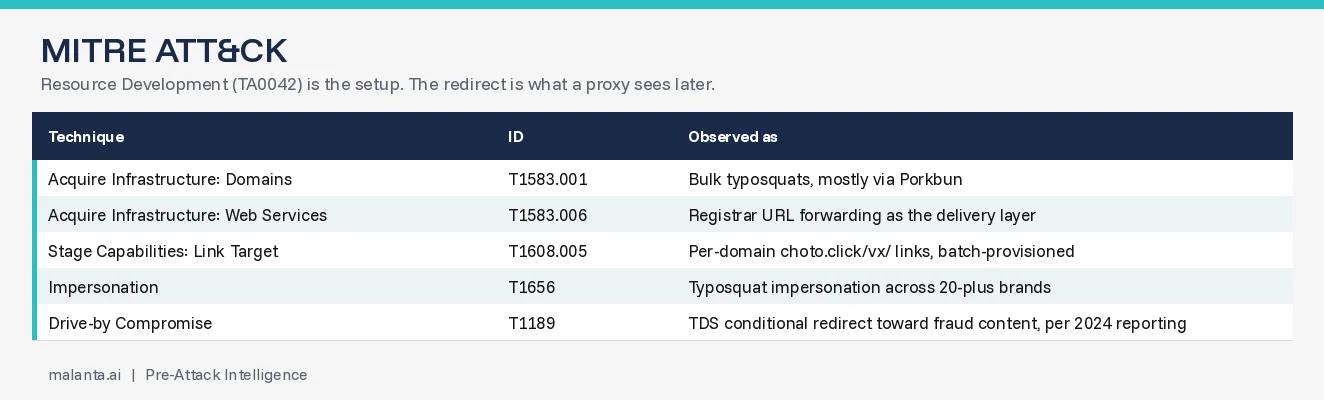Click technique ID T1189
The image size is (1324, 400).
pos(532,324)
